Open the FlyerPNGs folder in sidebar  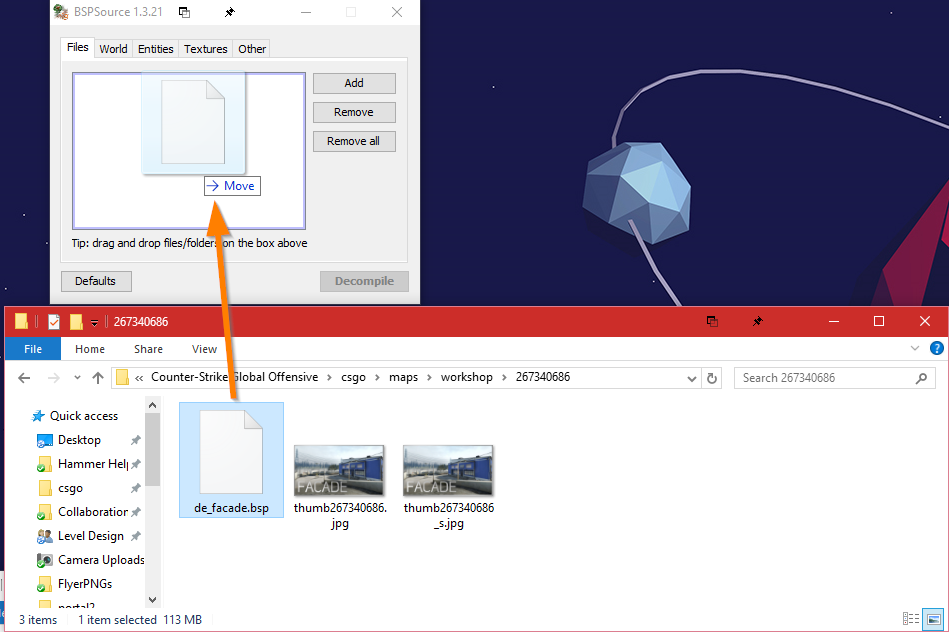pyautogui.click(x=74, y=584)
